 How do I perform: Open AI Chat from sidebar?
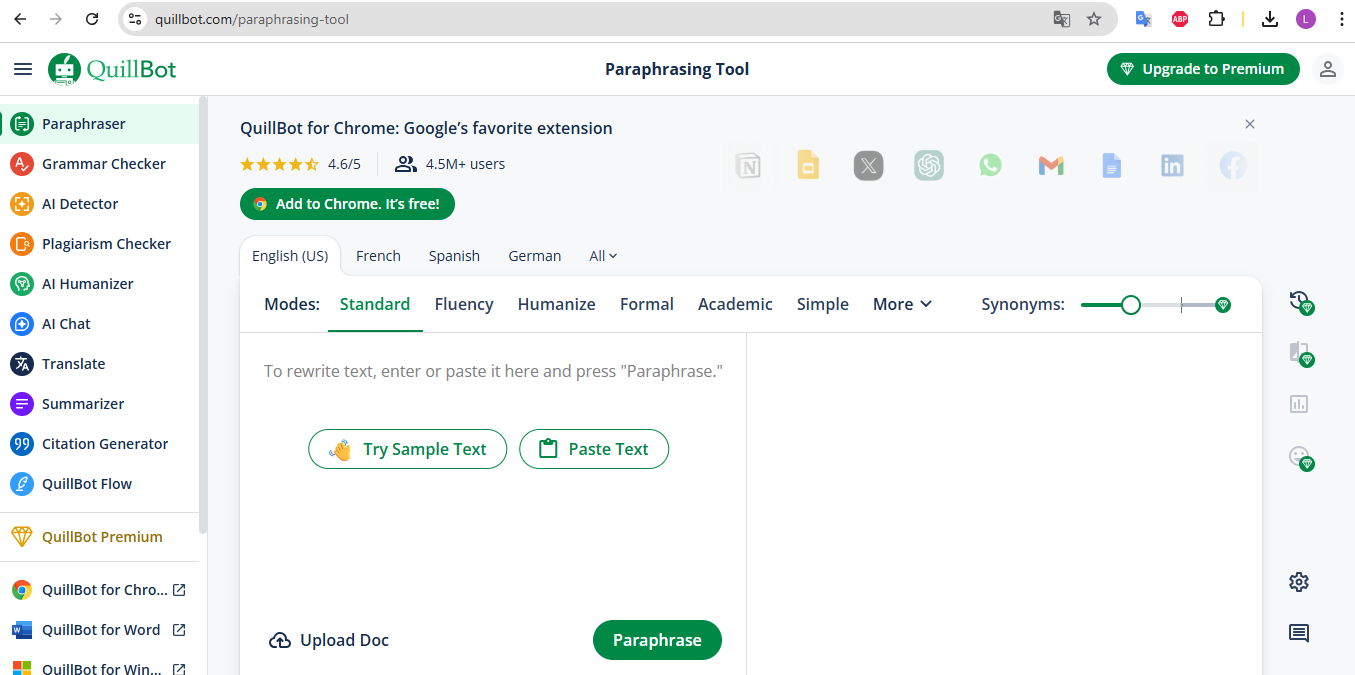100,324
